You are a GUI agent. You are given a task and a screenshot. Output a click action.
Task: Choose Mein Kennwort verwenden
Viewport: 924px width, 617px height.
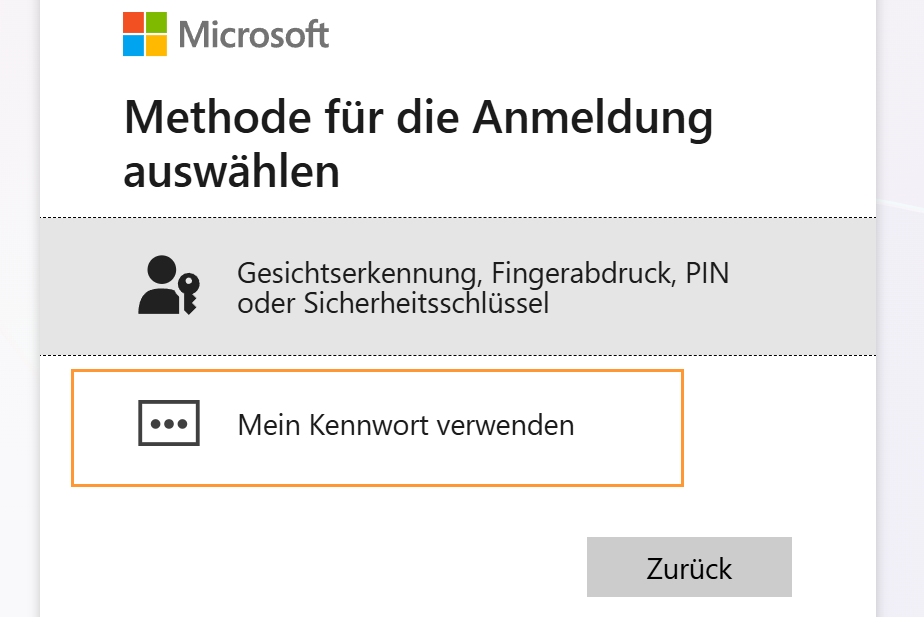pos(404,425)
